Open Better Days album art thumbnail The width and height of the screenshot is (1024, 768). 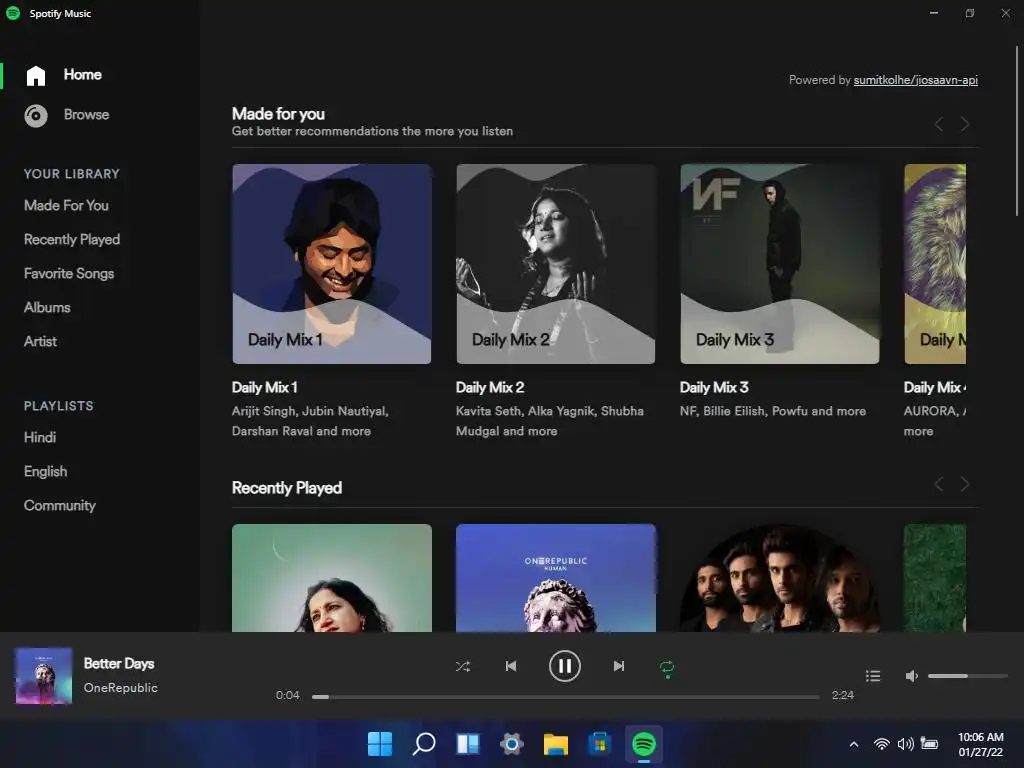pos(44,675)
